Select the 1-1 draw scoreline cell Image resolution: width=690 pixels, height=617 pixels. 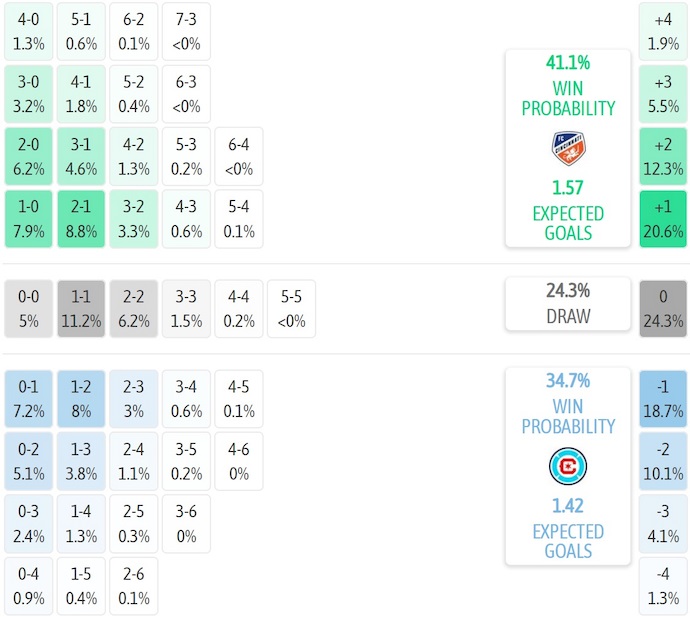tap(81, 308)
